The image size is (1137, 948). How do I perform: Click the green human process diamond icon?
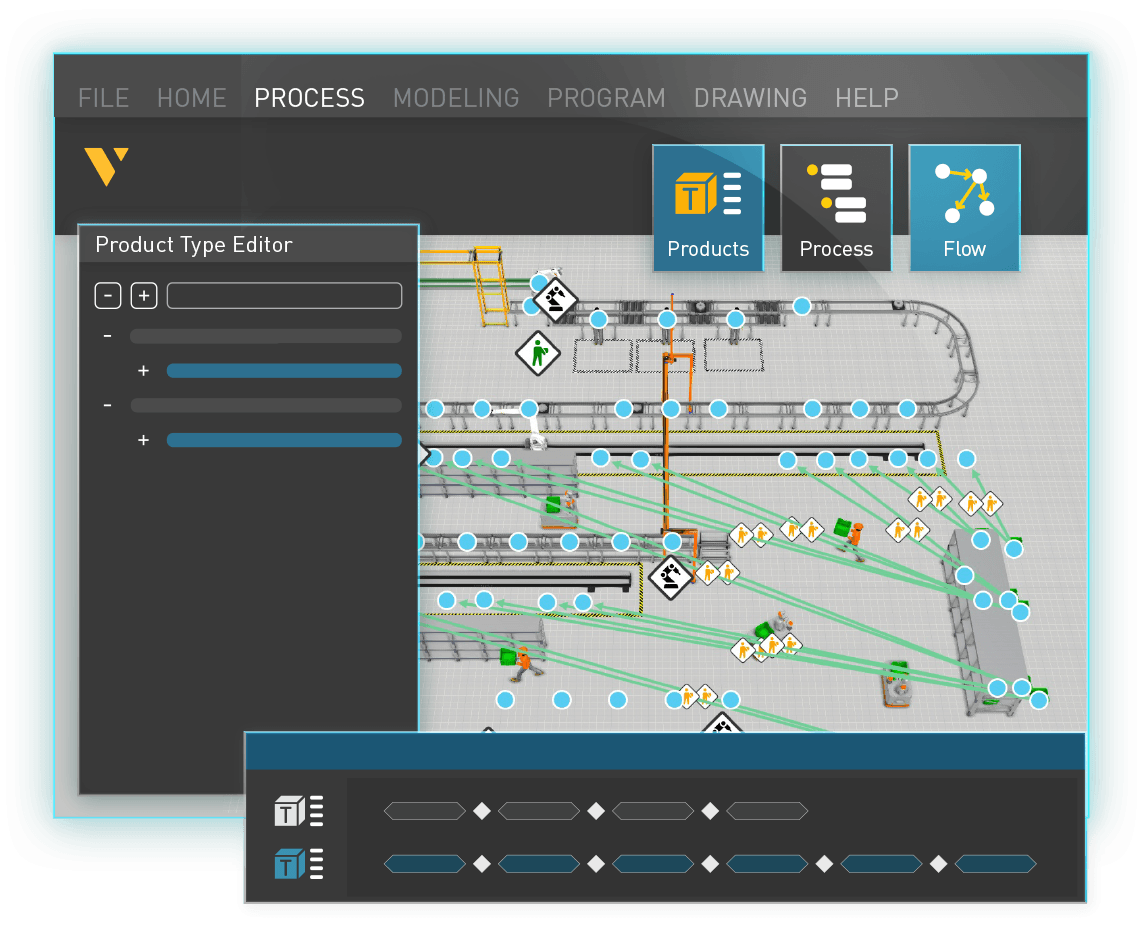pyautogui.click(x=538, y=354)
